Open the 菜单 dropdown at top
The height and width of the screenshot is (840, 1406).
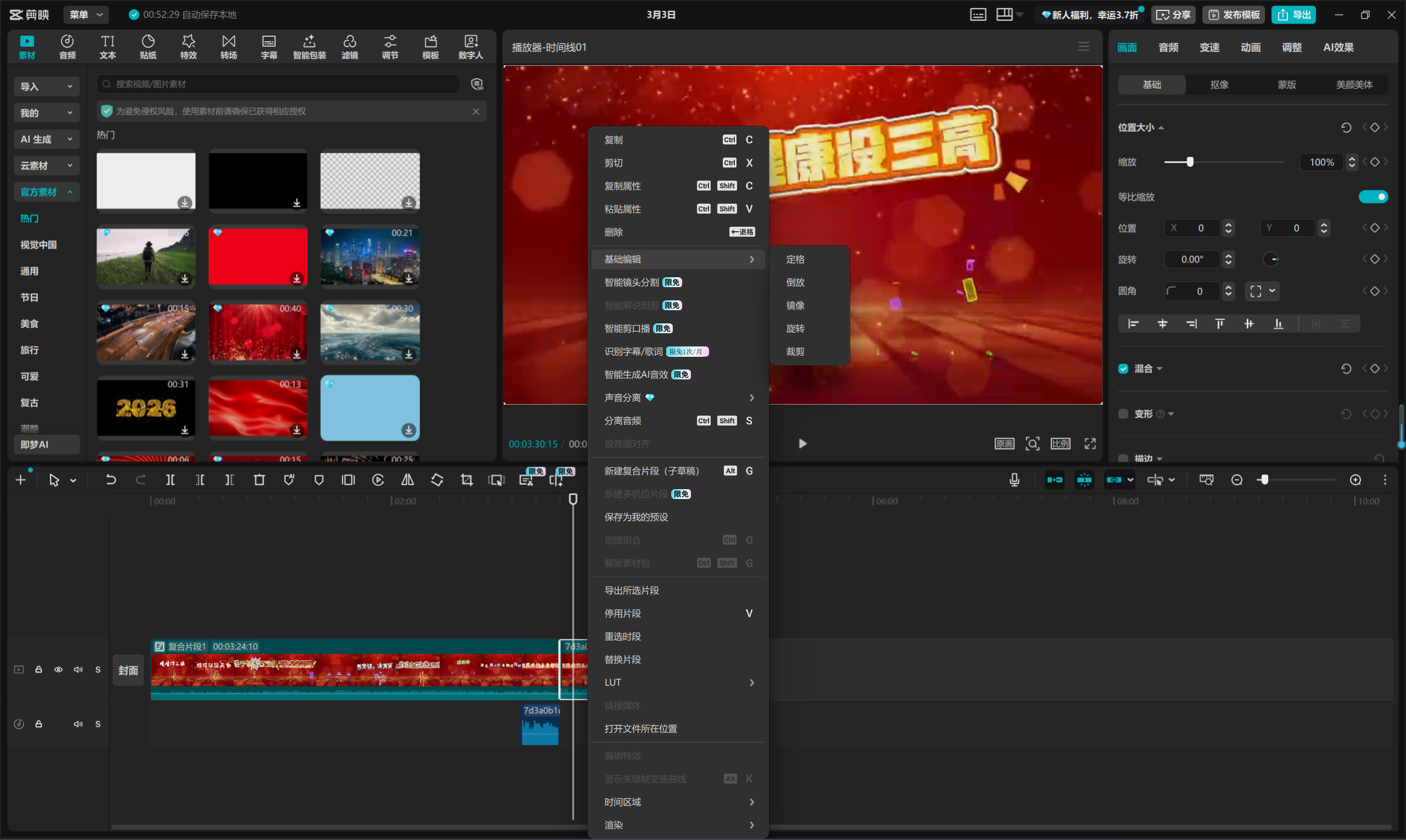pyautogui.click(x=86, y=15)
